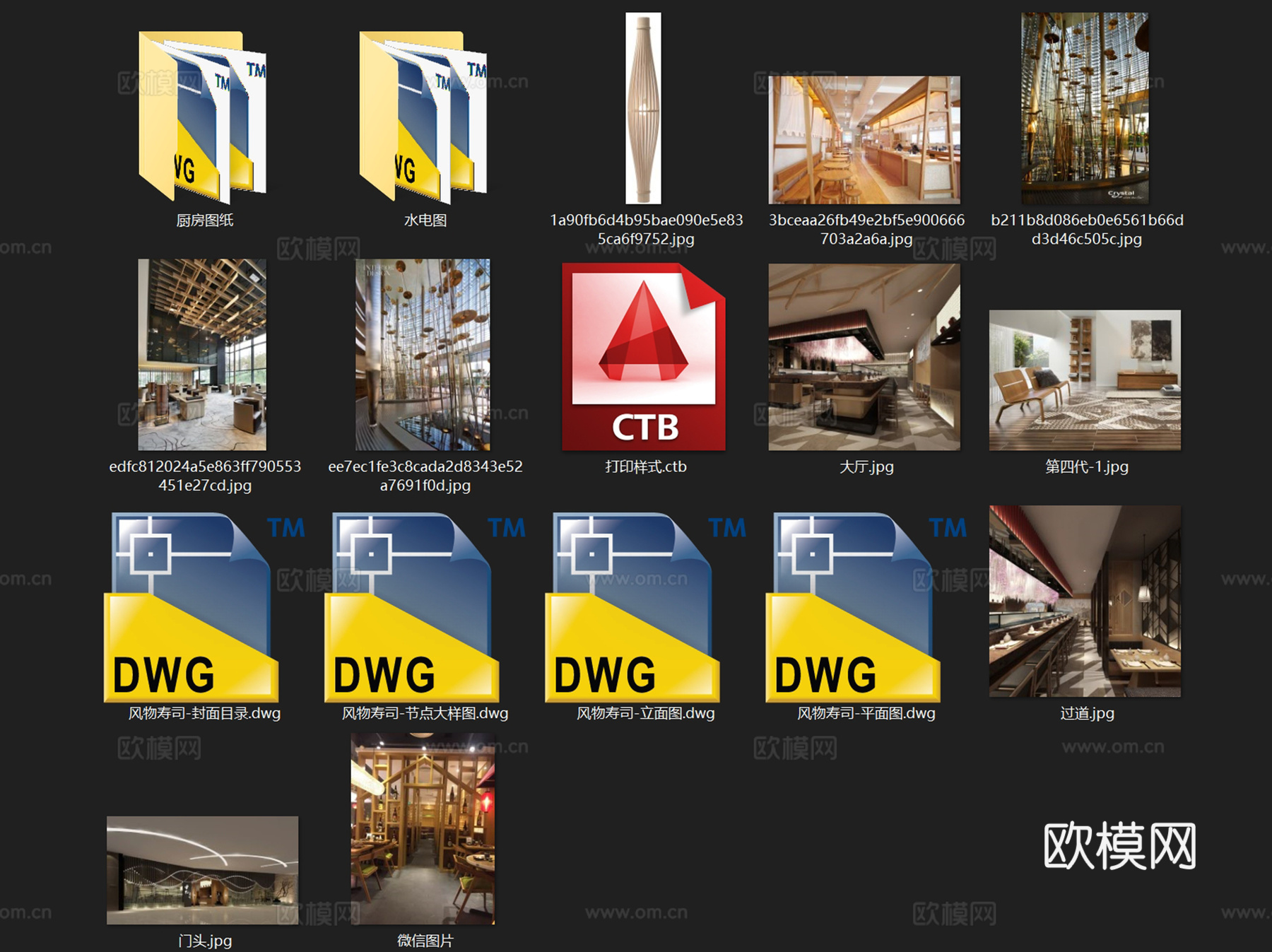
Task: Click the file name 风物寿司-封面目录.dwg
Action: coord(205,713)
